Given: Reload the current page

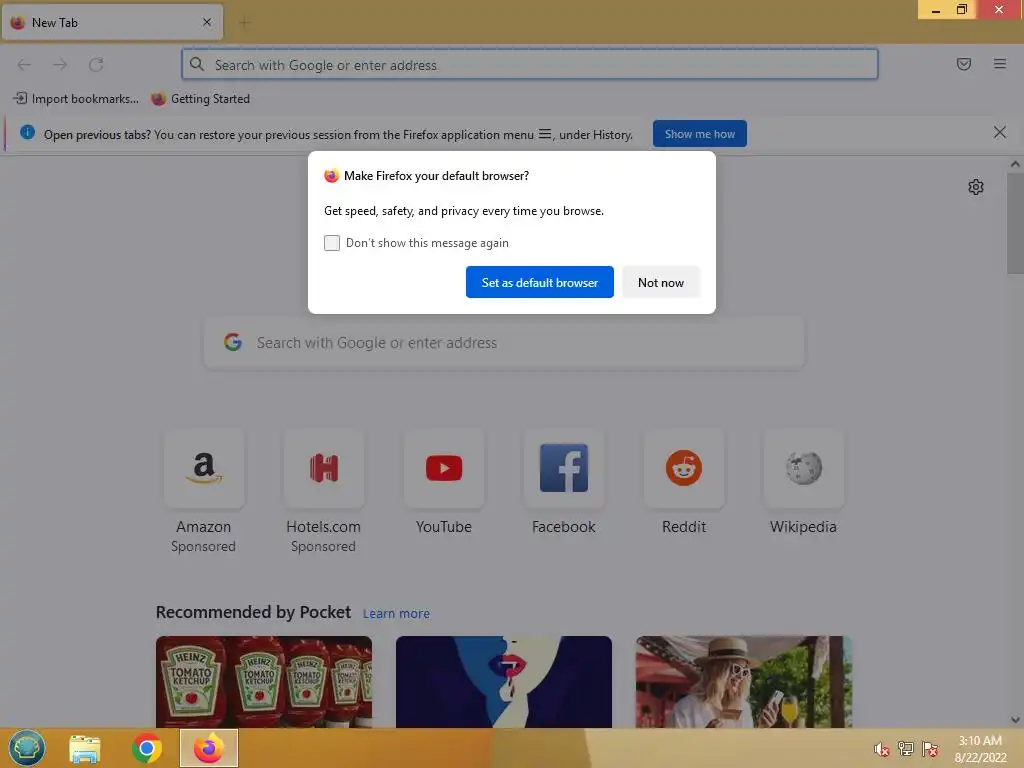Looking at the screenshot, I should (96, 65).
